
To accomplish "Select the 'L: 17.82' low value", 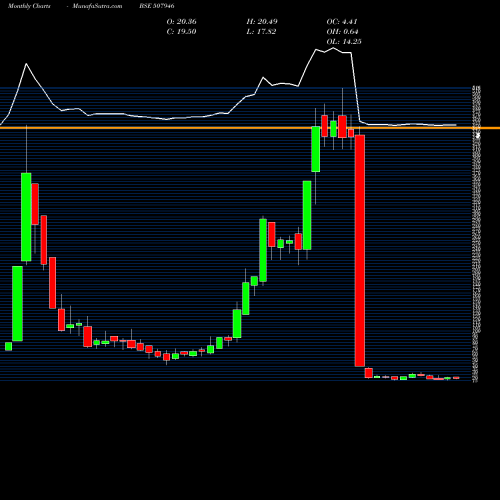I will [x=261, y=31].
